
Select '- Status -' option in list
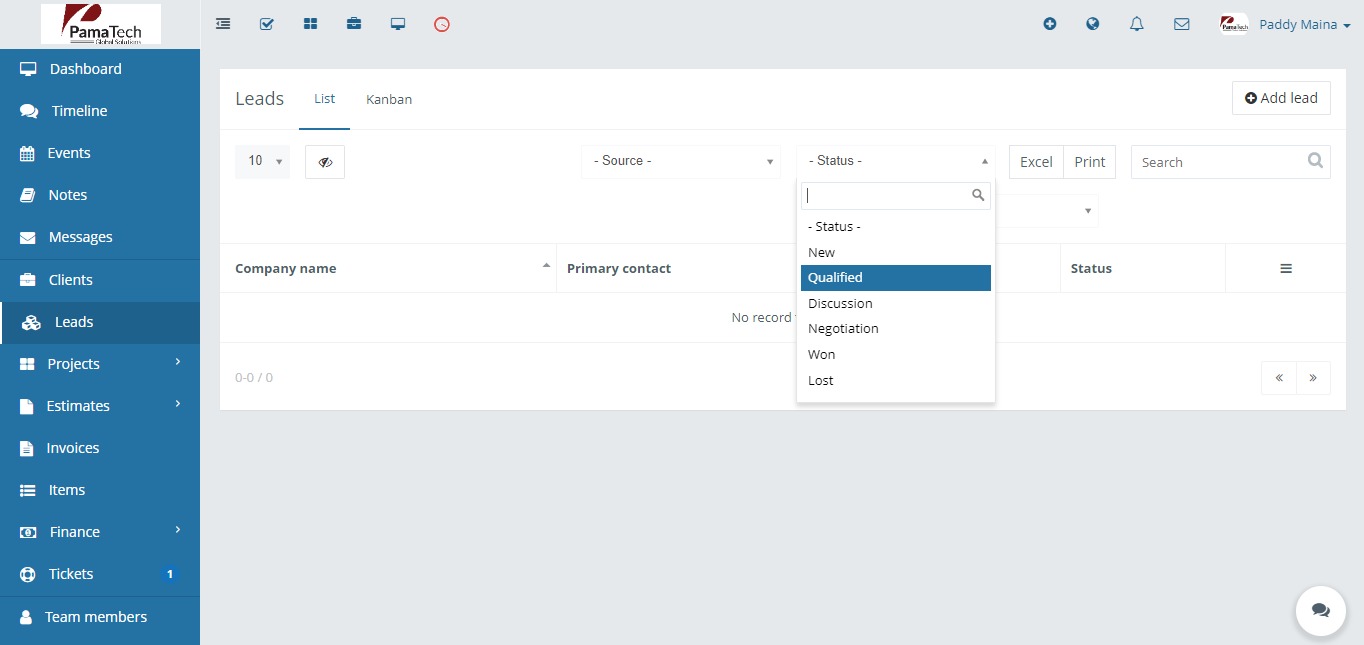tap(896, 227)
